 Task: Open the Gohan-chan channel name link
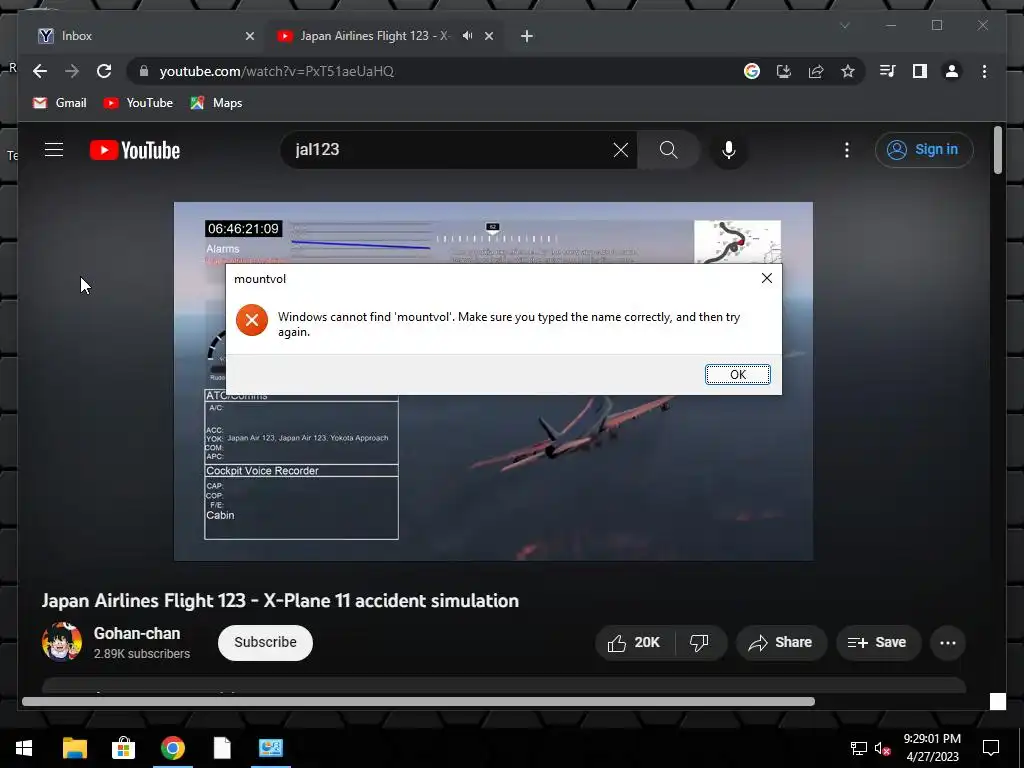136,633
